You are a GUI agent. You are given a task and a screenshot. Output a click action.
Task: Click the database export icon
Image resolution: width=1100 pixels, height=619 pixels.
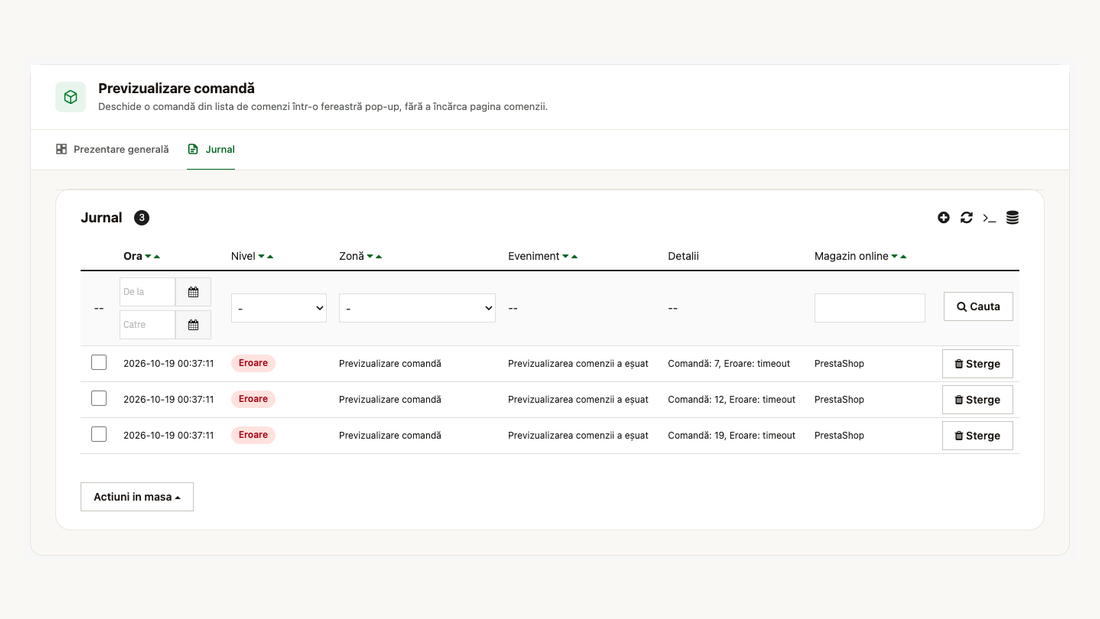1012,218
